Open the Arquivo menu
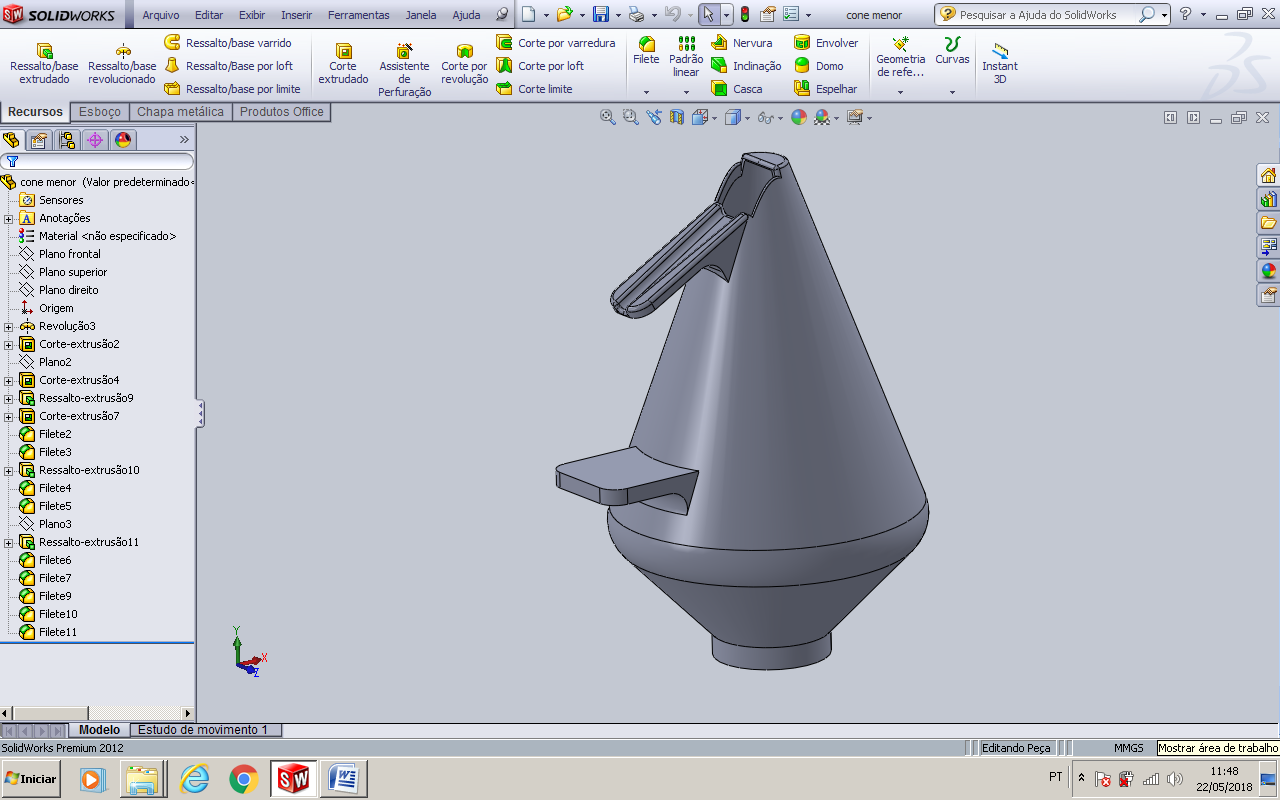 tap(161, 15)
